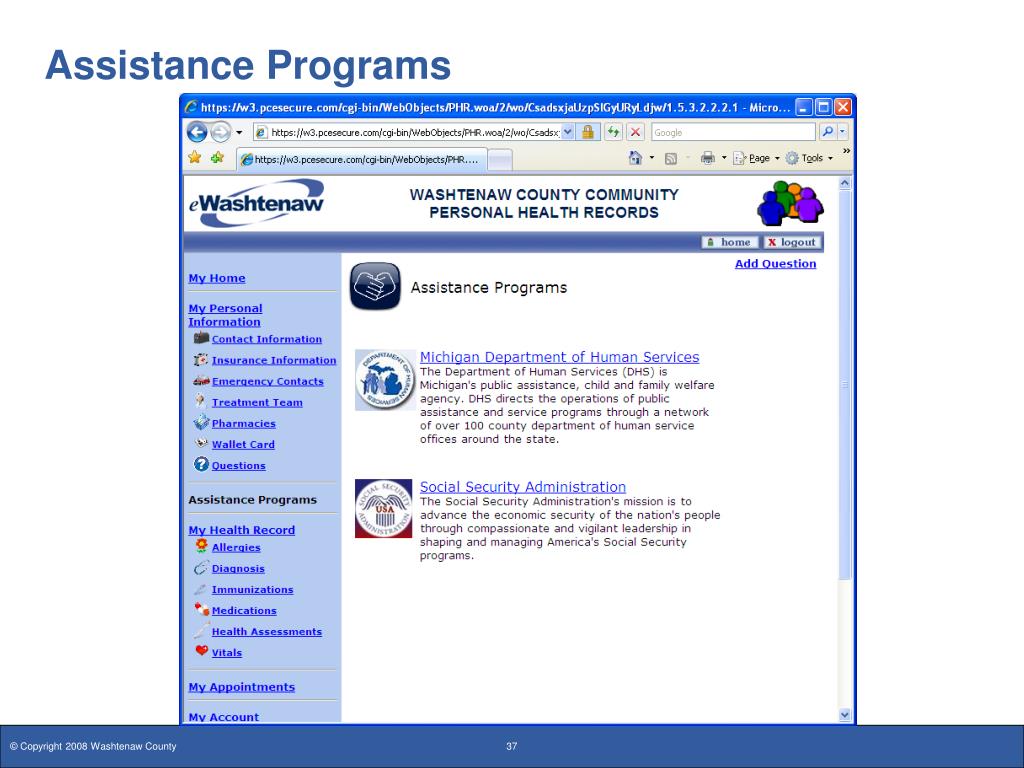
Task: Click the Diagnosis stethoscope icon
Action: tap(201, 568)
